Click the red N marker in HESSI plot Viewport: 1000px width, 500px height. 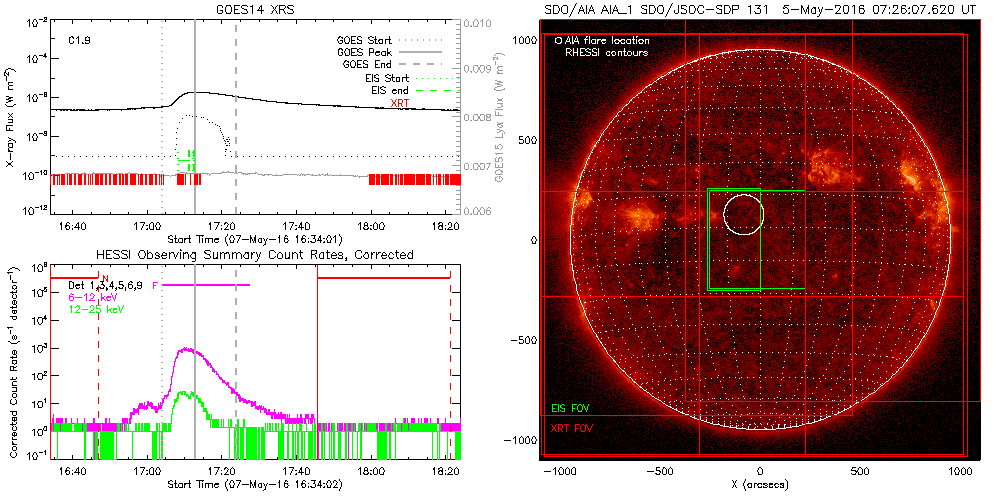pos(104,279)
